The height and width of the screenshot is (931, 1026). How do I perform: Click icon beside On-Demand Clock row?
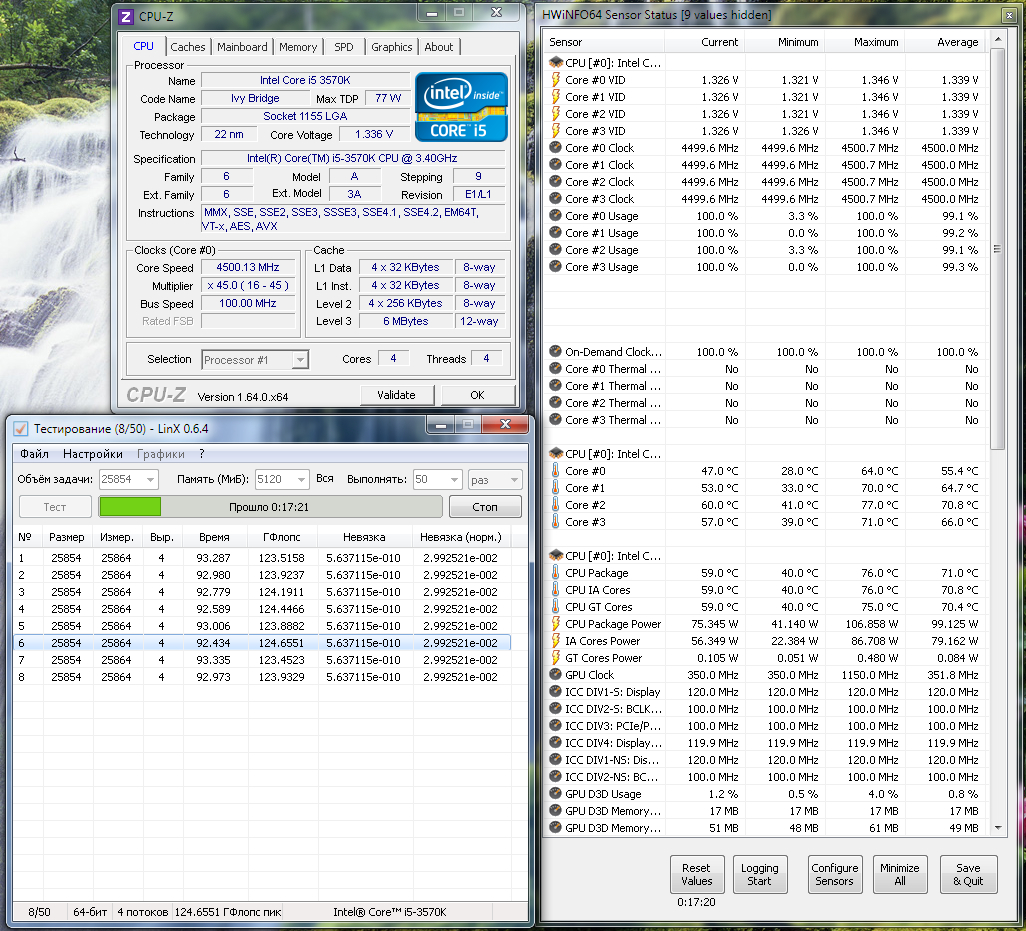[x=556, y=352]
